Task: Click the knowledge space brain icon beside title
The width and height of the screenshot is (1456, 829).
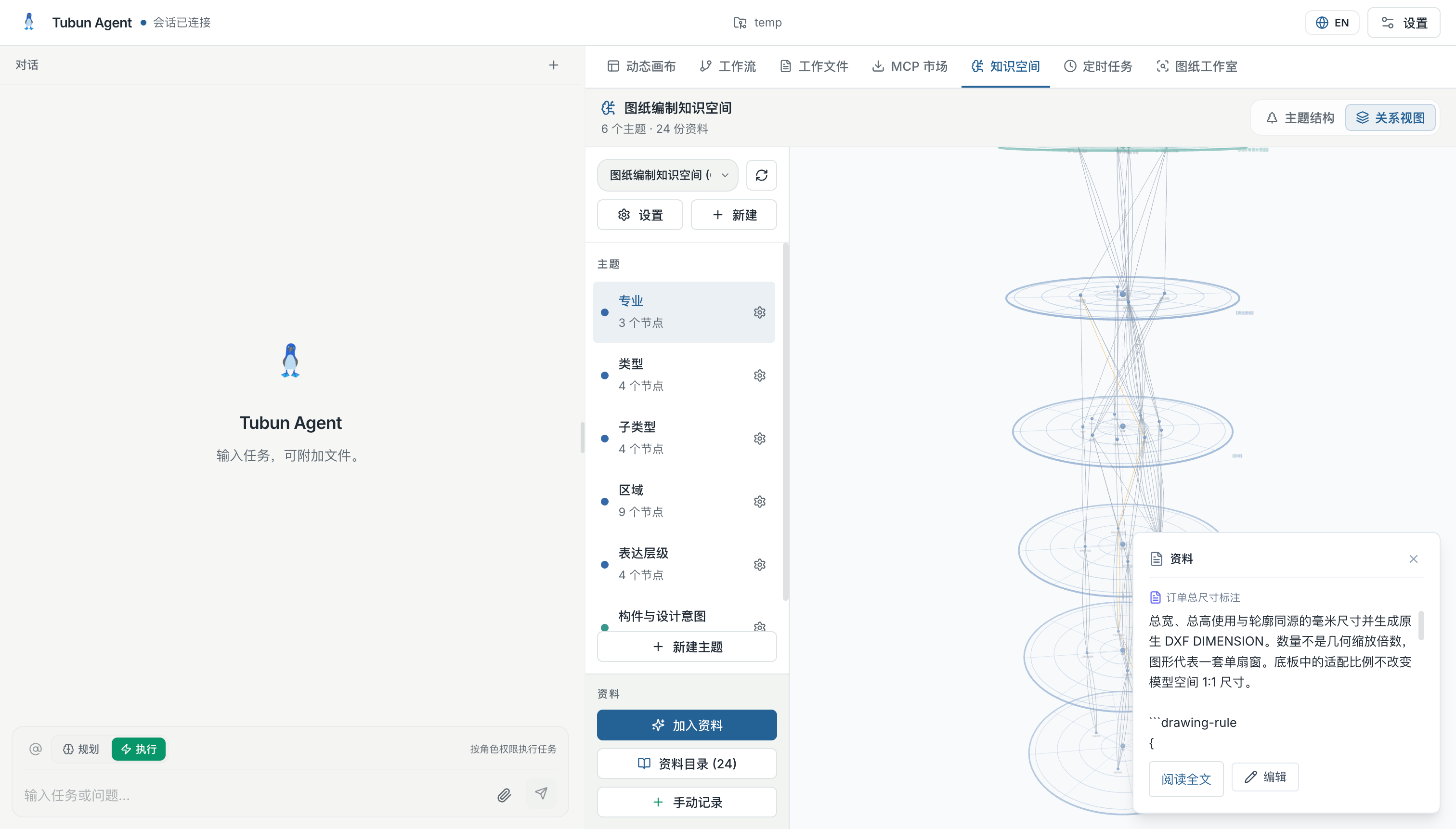Action: point(608,108)
